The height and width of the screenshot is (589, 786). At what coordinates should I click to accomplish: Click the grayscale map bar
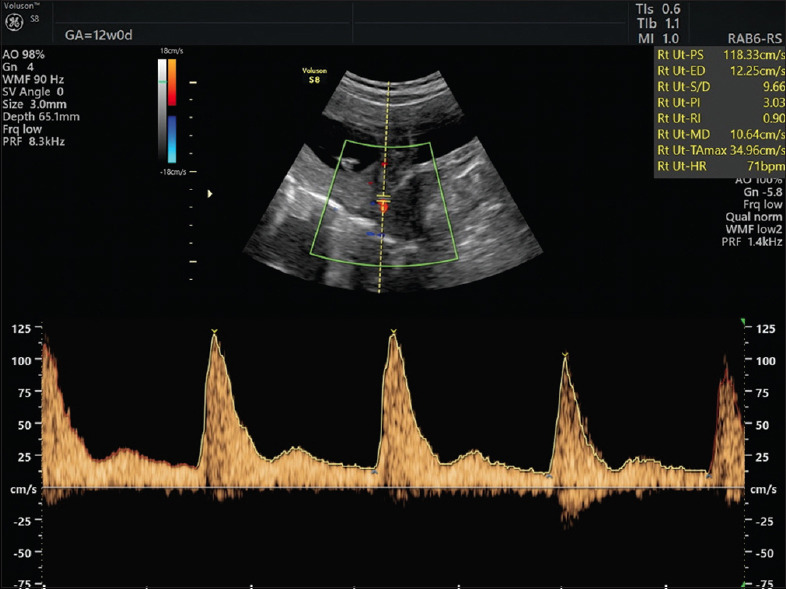tap(160, 110)
